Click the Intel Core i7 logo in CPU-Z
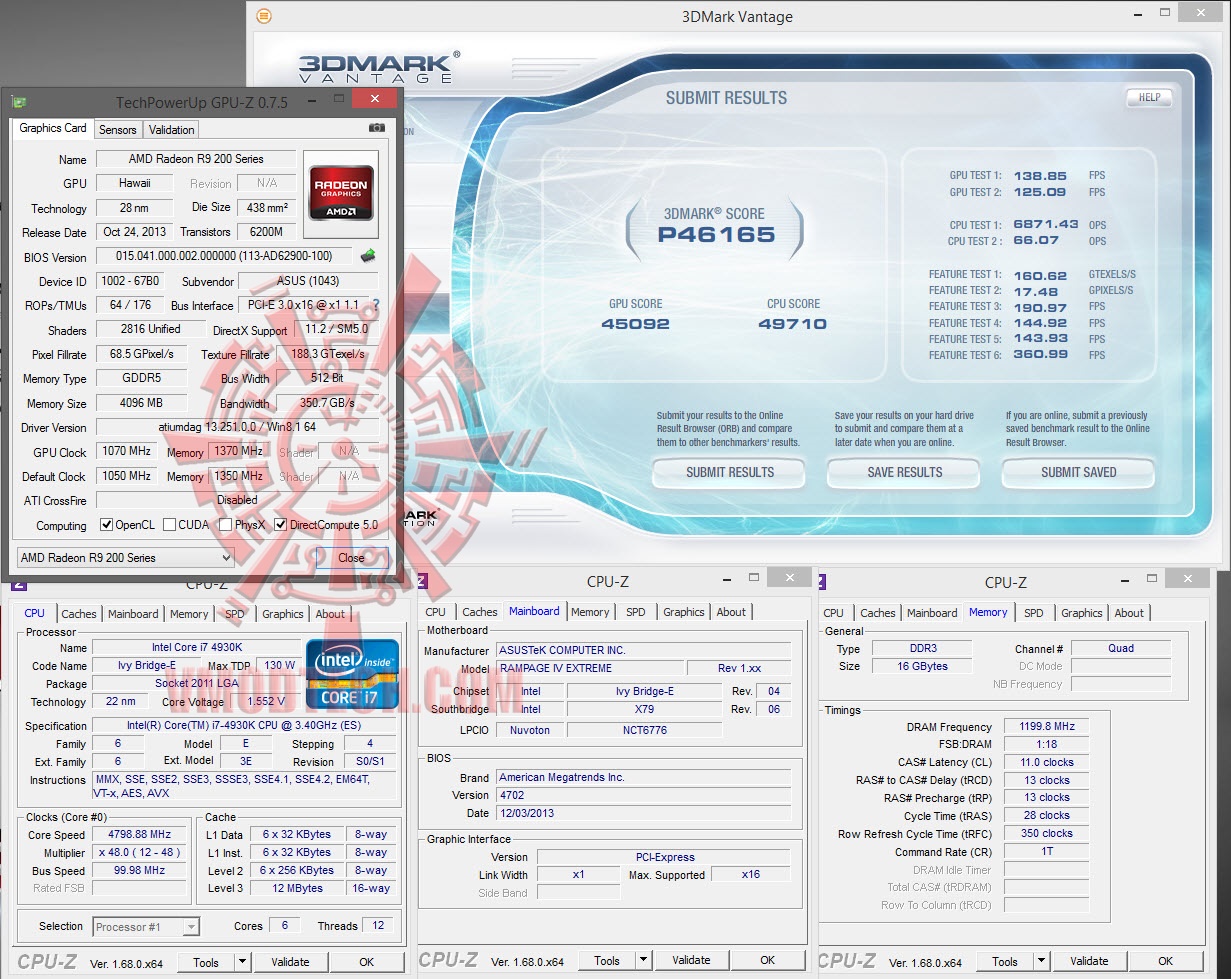 pos(352,673)
